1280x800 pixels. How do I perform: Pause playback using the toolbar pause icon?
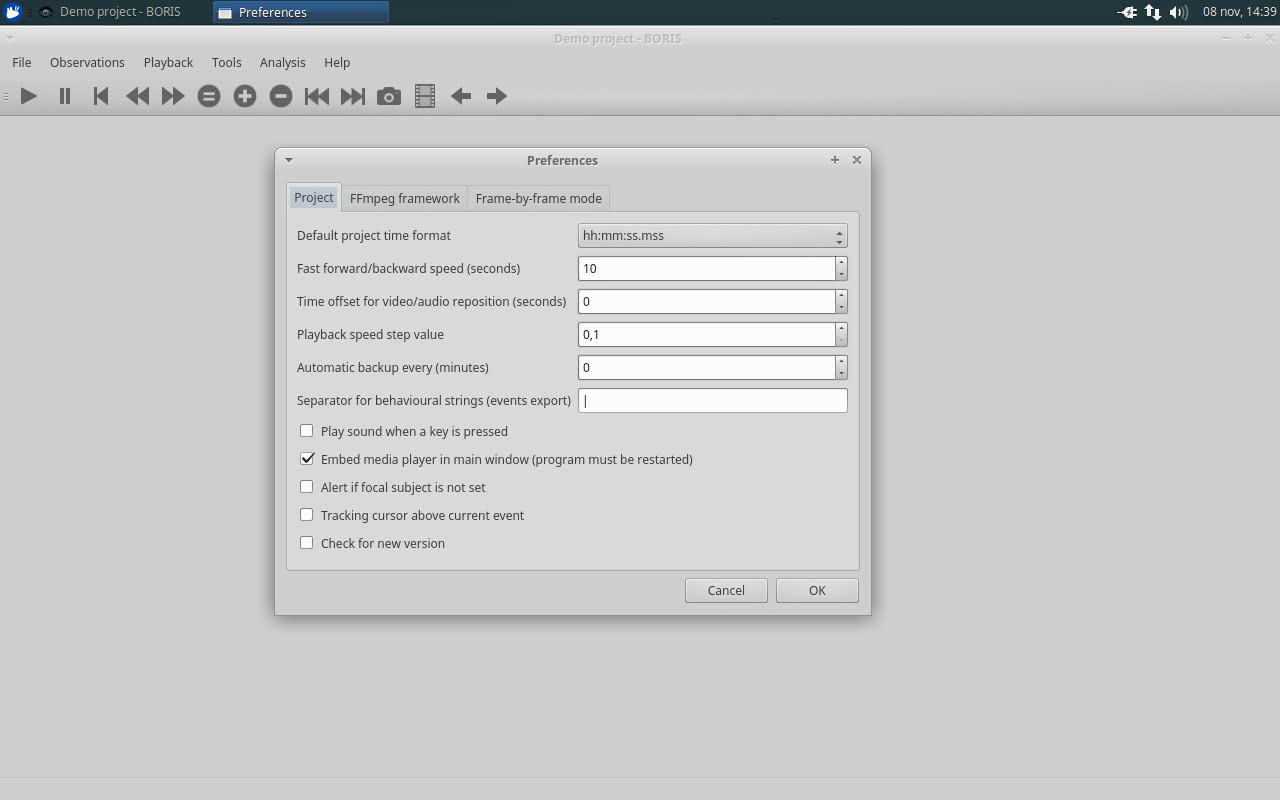pos(65,96)
